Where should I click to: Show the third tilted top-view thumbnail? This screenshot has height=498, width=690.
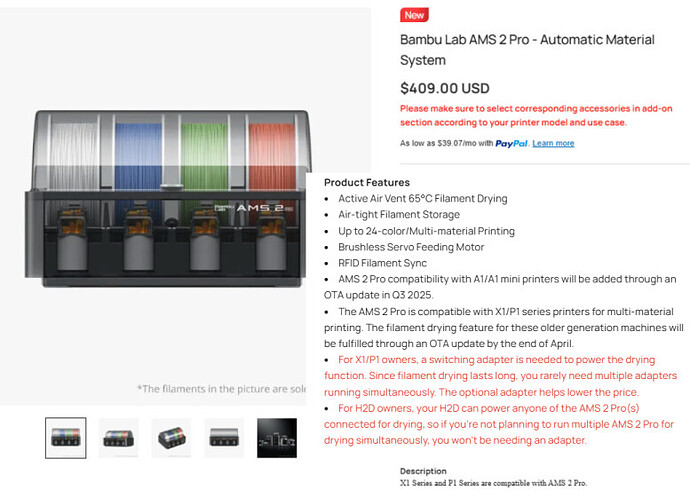tap(171, 438)
